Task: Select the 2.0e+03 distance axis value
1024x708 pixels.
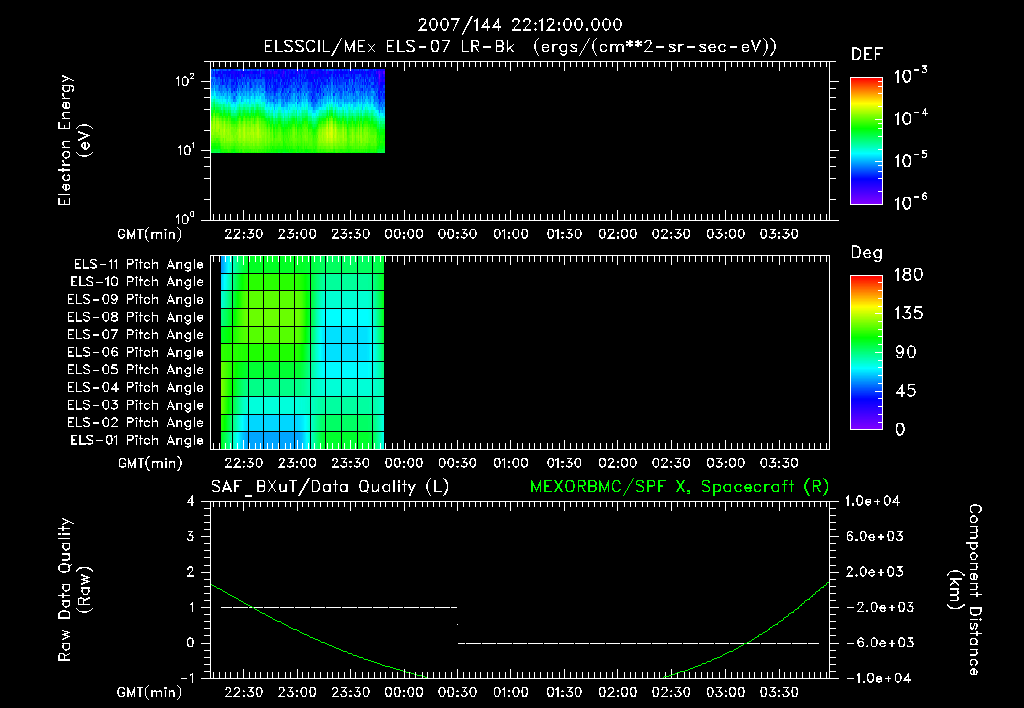Action: [x=874, y=571]
